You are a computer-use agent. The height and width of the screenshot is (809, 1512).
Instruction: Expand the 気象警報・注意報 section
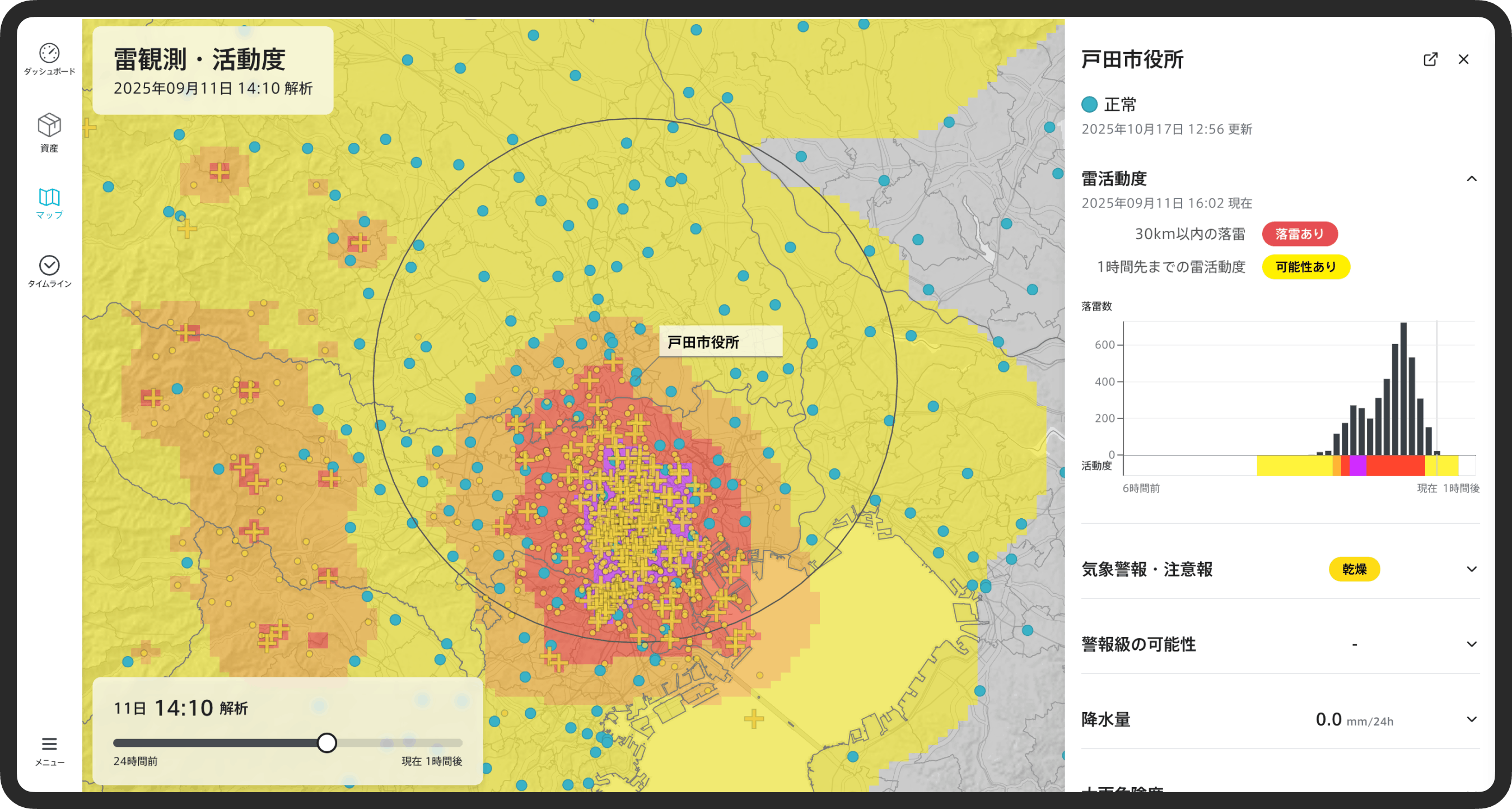[1472, 569]
